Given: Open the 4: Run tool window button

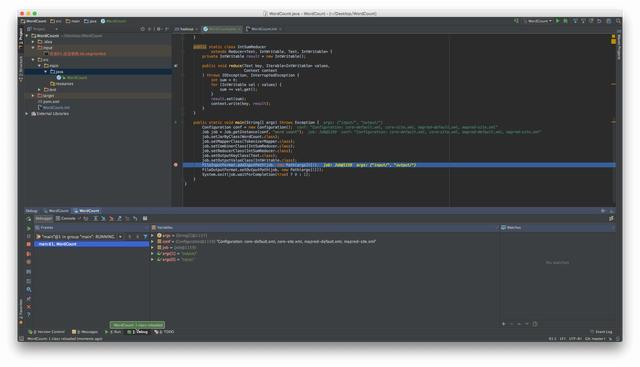Looking at the screenshot, I should coord(113,332).
